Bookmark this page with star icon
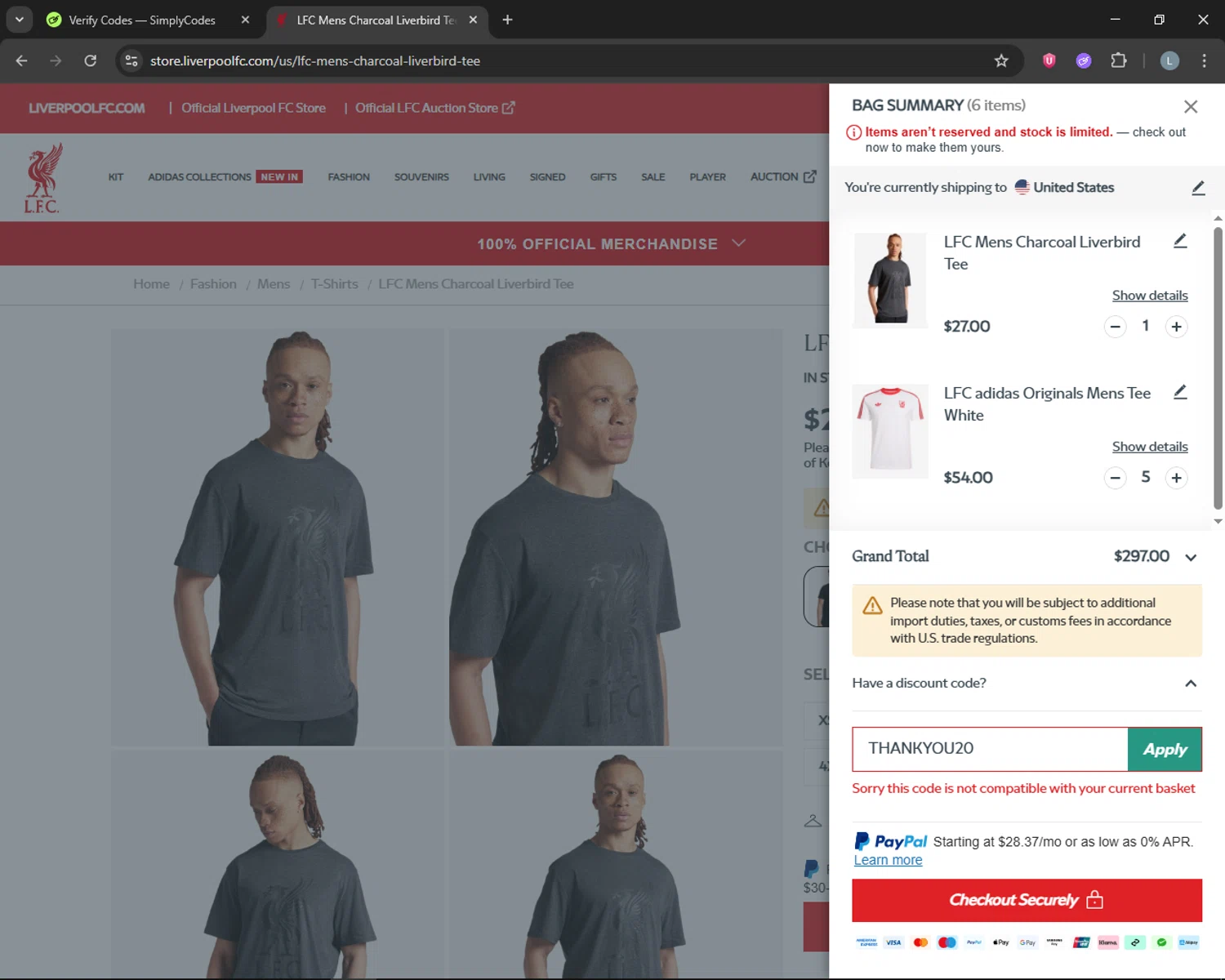 [1001, 60]
